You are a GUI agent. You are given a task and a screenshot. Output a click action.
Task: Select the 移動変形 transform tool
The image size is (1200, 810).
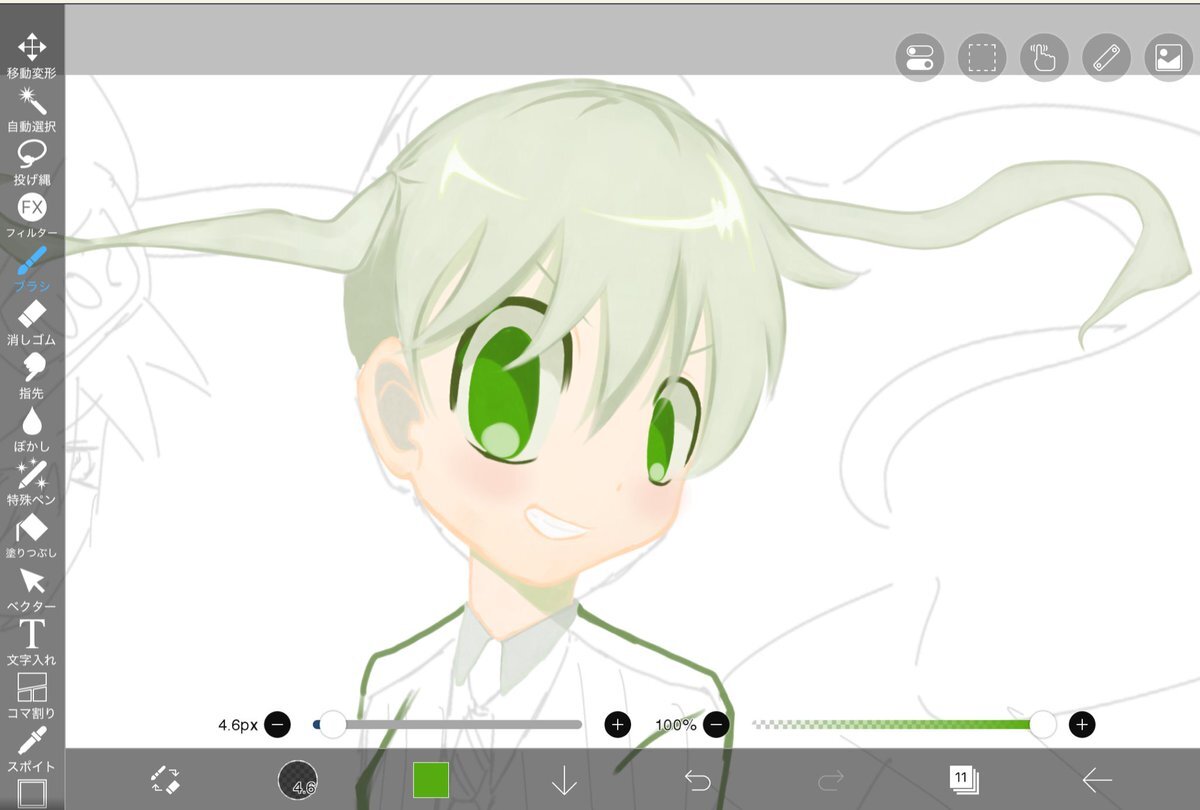[x=32, y=56]
